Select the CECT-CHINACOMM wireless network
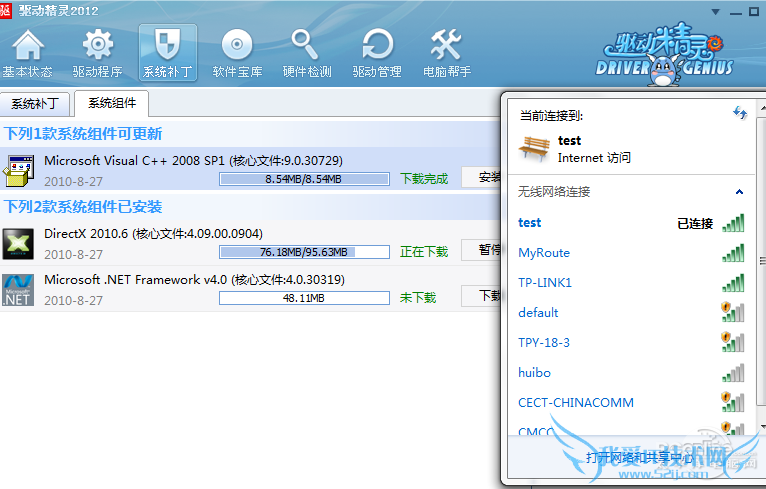The height and width of the screenshot is (489, 766). coord(631,403)
